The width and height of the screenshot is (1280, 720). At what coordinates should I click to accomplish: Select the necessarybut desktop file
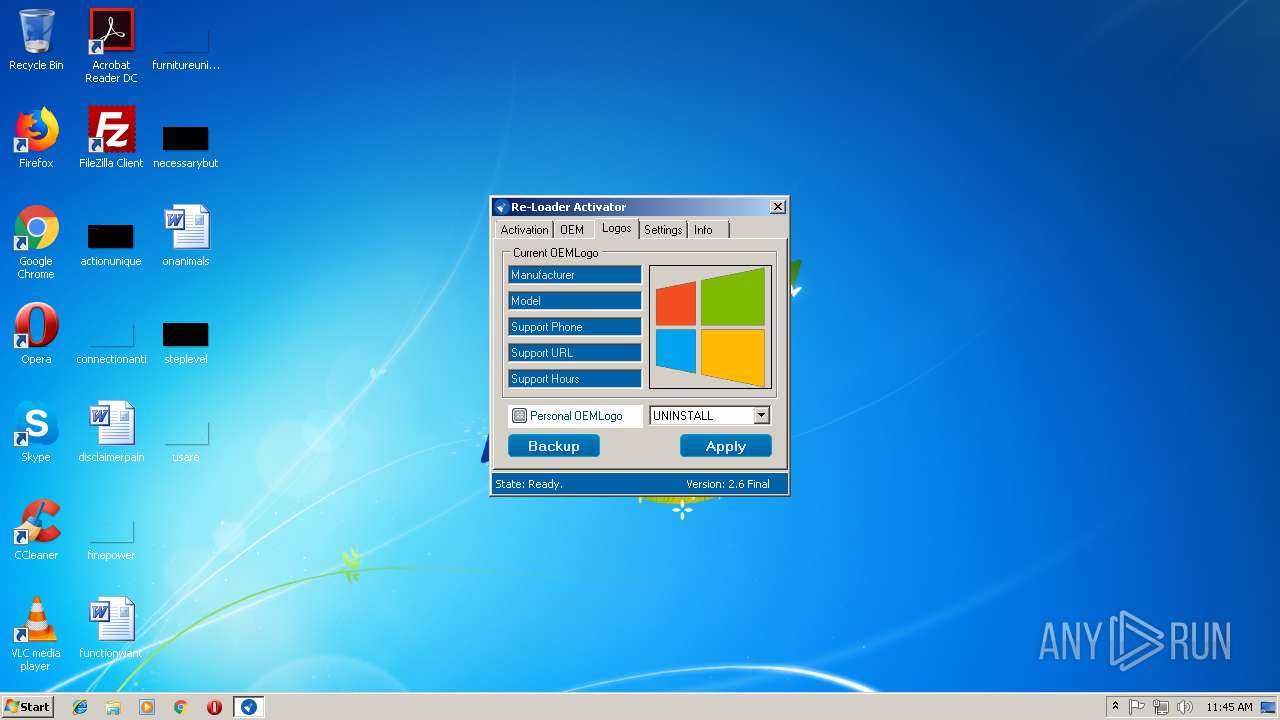(186, 146)
